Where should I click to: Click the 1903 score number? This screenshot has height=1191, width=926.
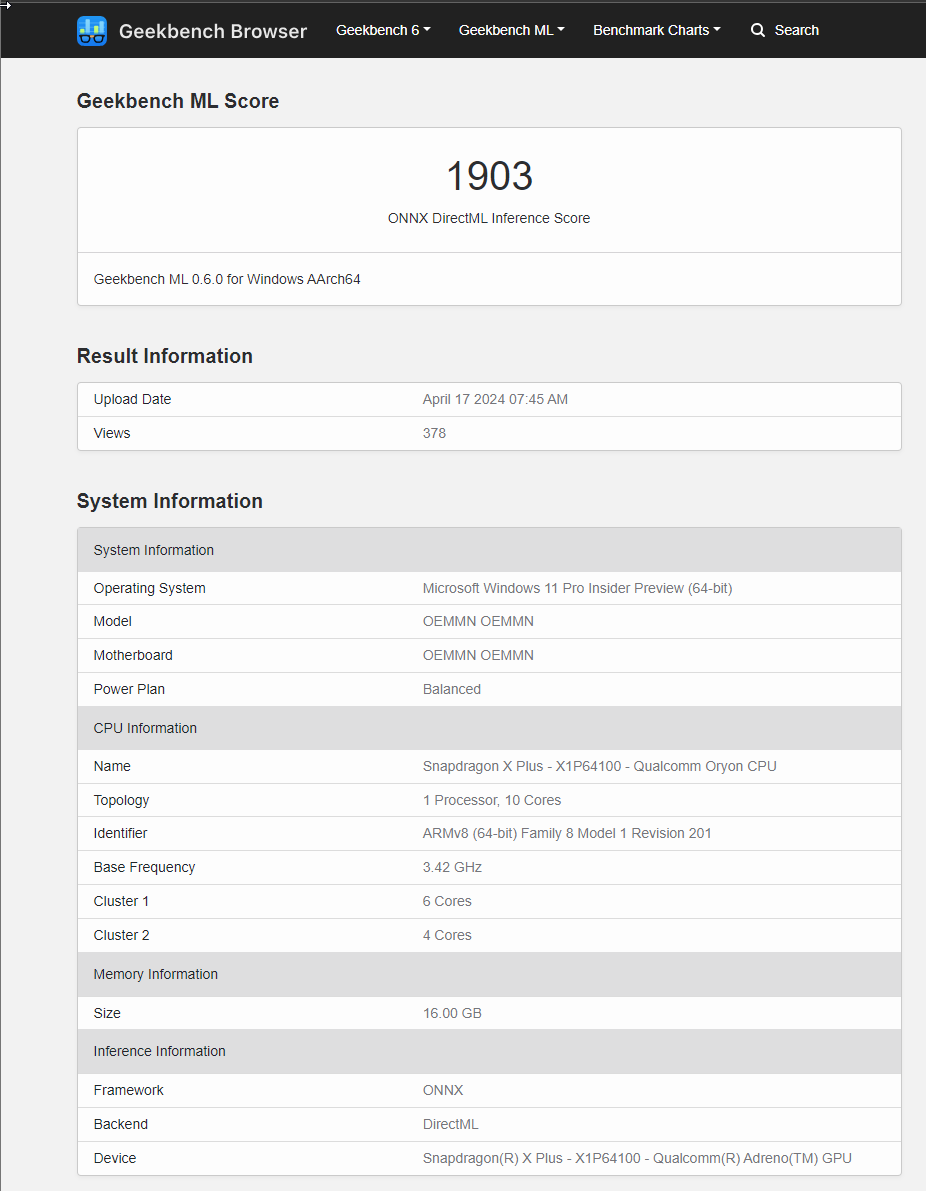click(x=489, y=176)
